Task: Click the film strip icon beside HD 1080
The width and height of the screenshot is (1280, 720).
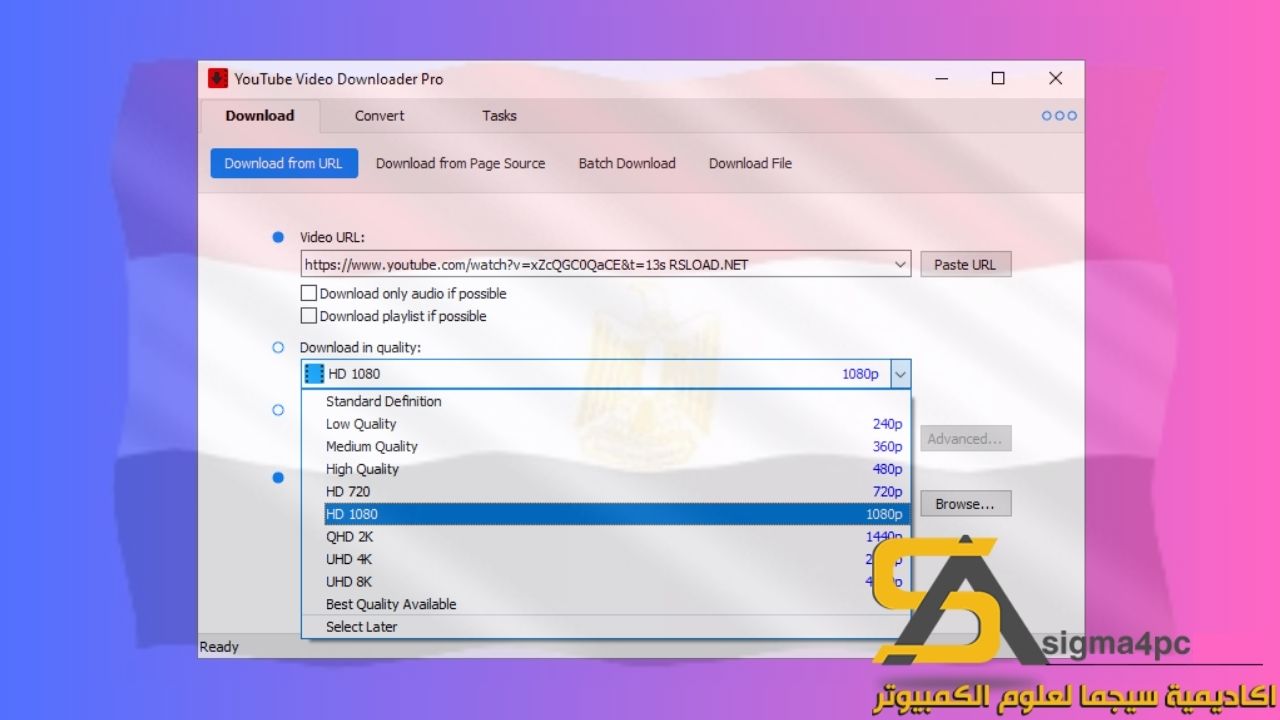Action: 315,374
